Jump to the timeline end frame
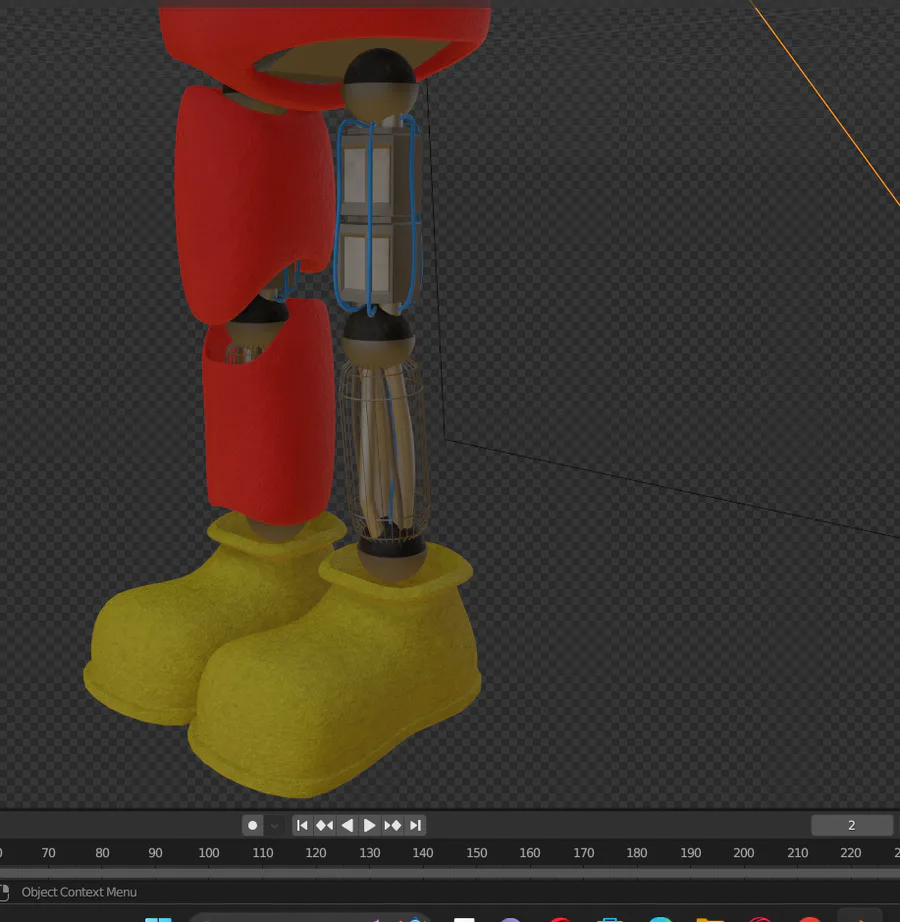Screen dimensions: 900x922 click(x=416, y=826)
